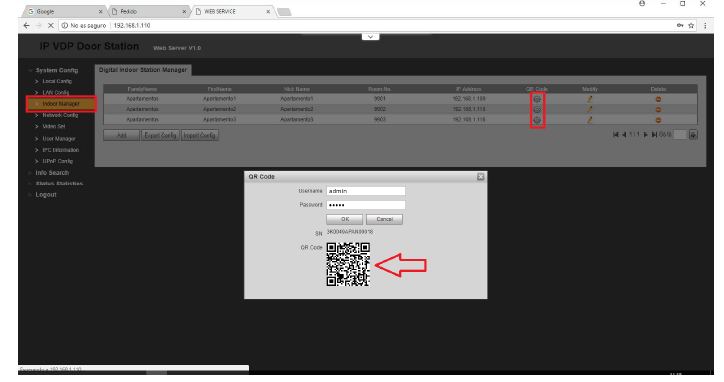Confirm with OK in QR Code dialog
The image size is (724, 382).
[344, 219]
